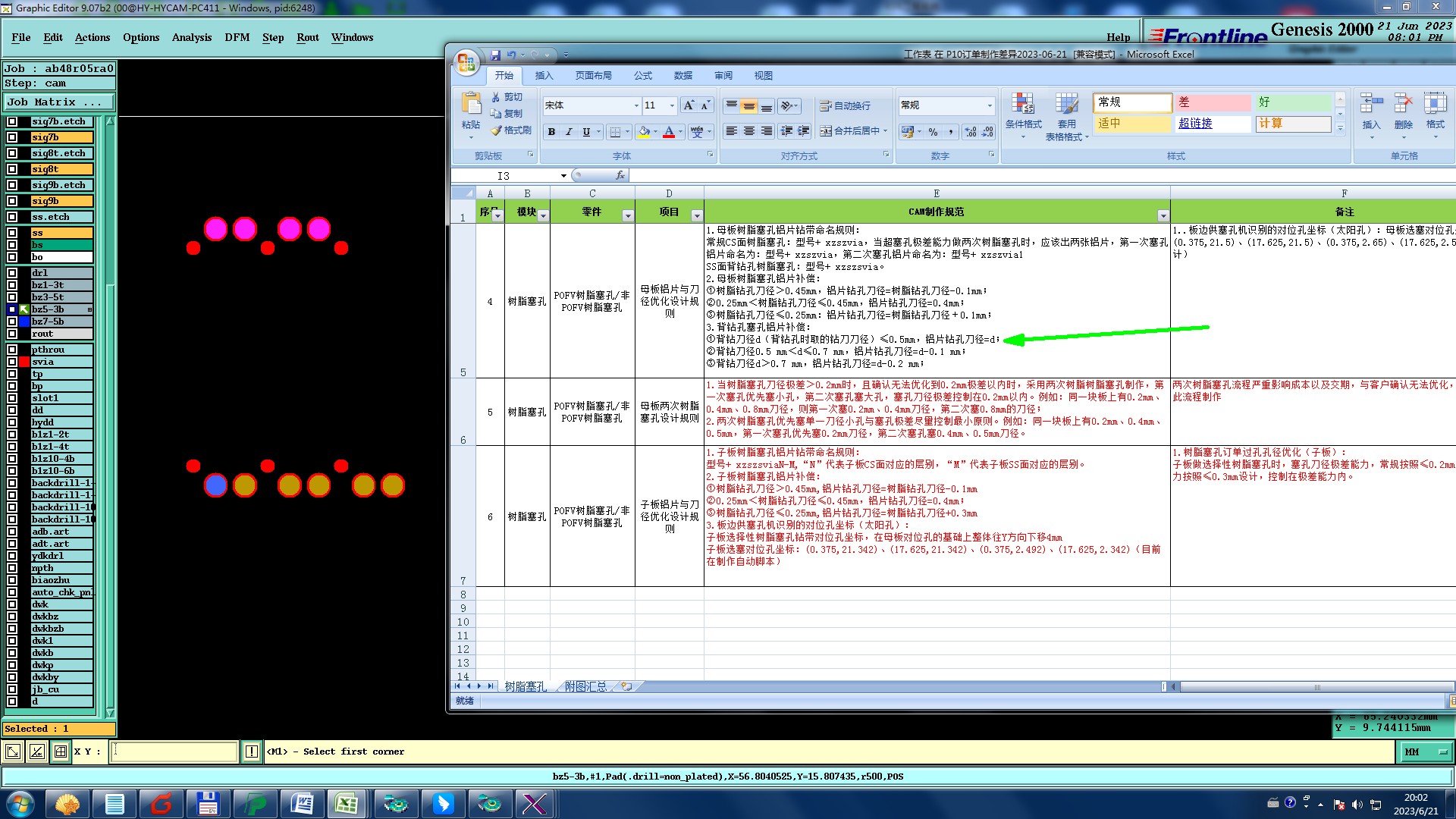
Task: Click the Wrap Text (自动换行) button
Action: [845, 105]
